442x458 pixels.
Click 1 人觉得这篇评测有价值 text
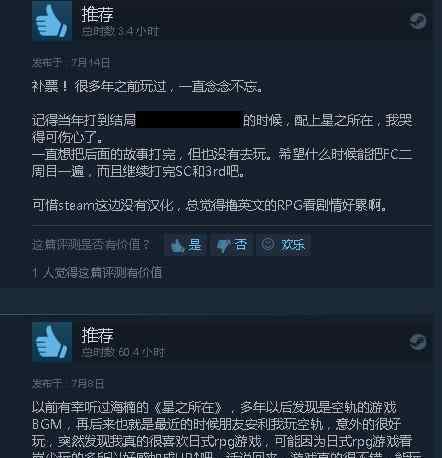(97, 273)
